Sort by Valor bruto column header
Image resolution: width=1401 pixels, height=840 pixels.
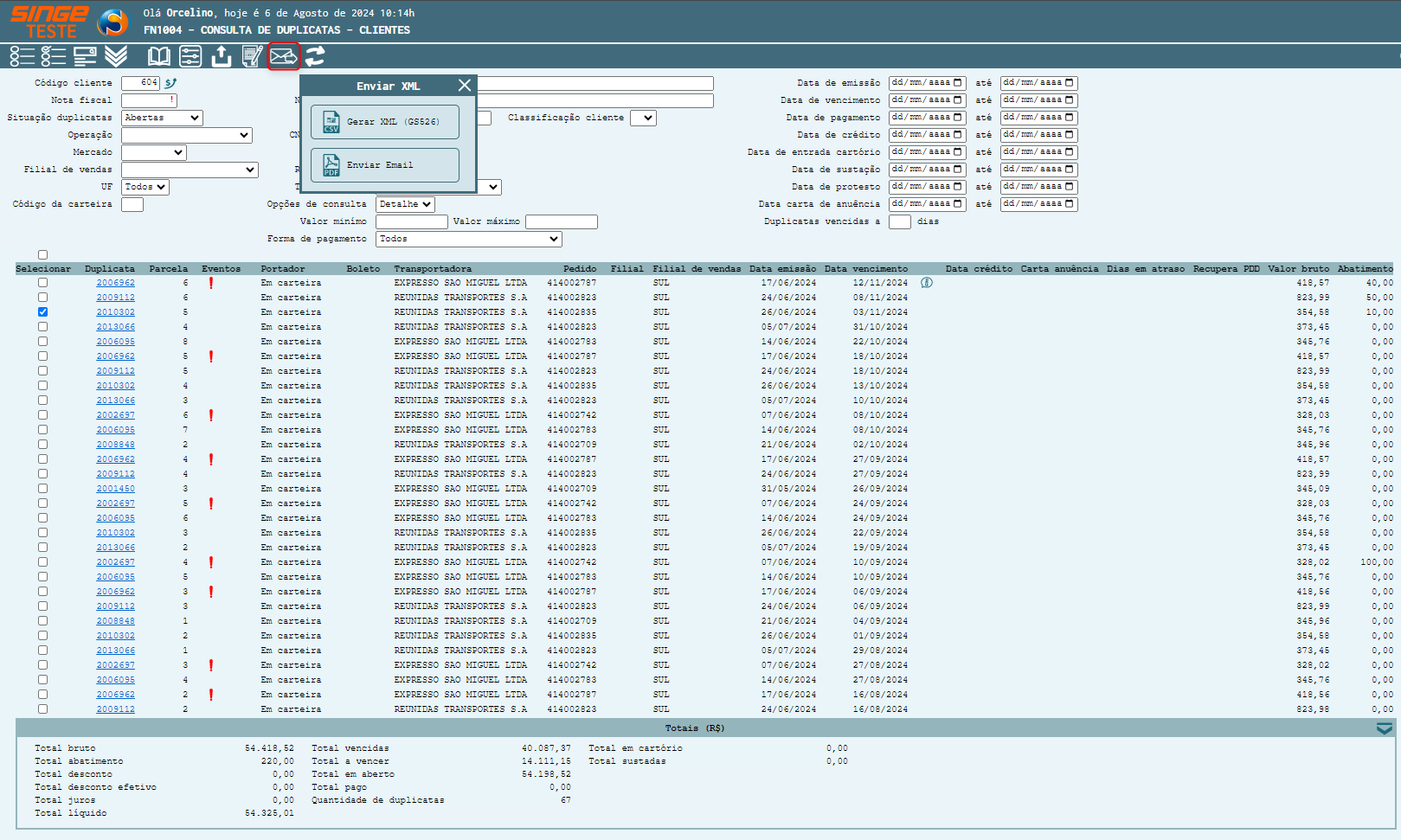pos(1299,269)
